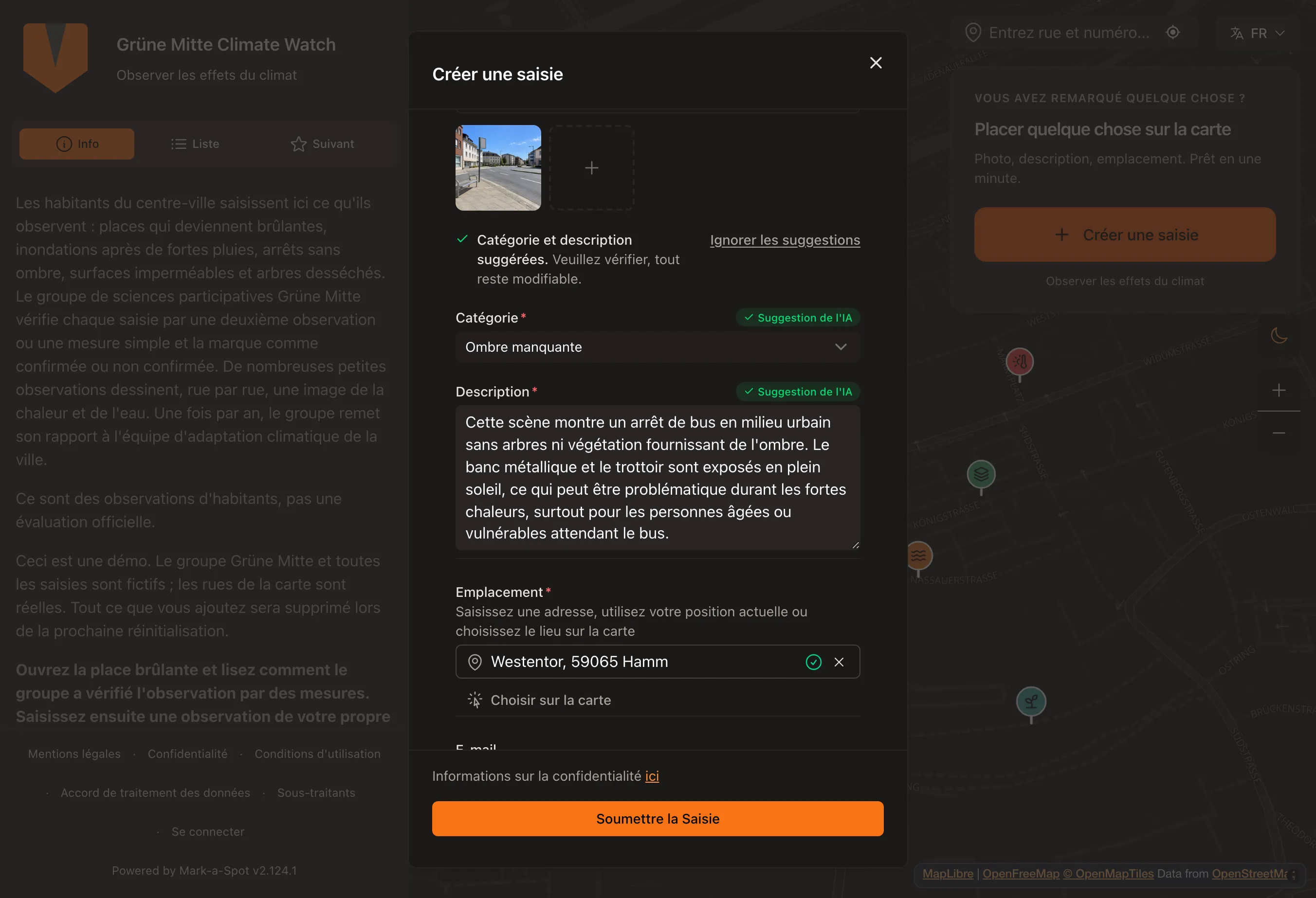This screenshot has height=898, width=1316.
Task: Click the green address validated checkmark icon
Action: pyautogui.click(x=813, y=662)
